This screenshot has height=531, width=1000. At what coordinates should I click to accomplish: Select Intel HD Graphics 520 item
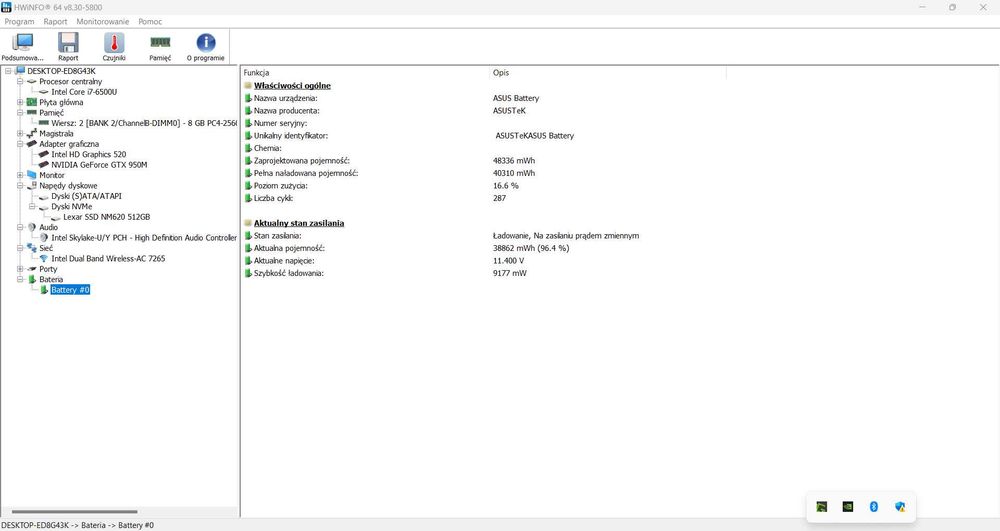click(89, 154)
